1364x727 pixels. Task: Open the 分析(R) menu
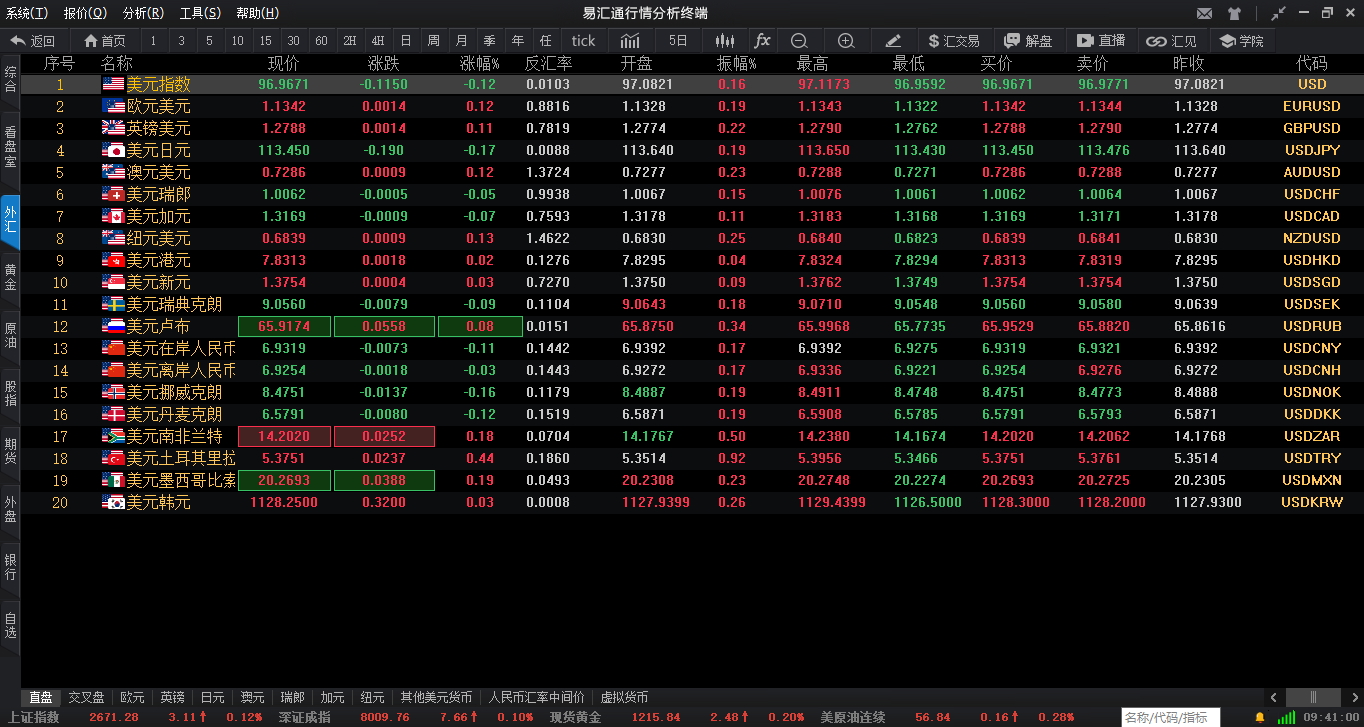143,13
